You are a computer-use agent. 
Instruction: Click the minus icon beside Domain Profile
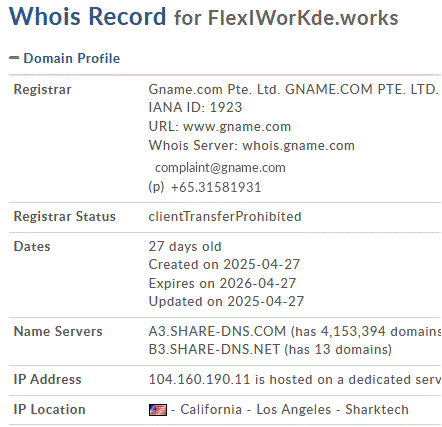[14, 58]
